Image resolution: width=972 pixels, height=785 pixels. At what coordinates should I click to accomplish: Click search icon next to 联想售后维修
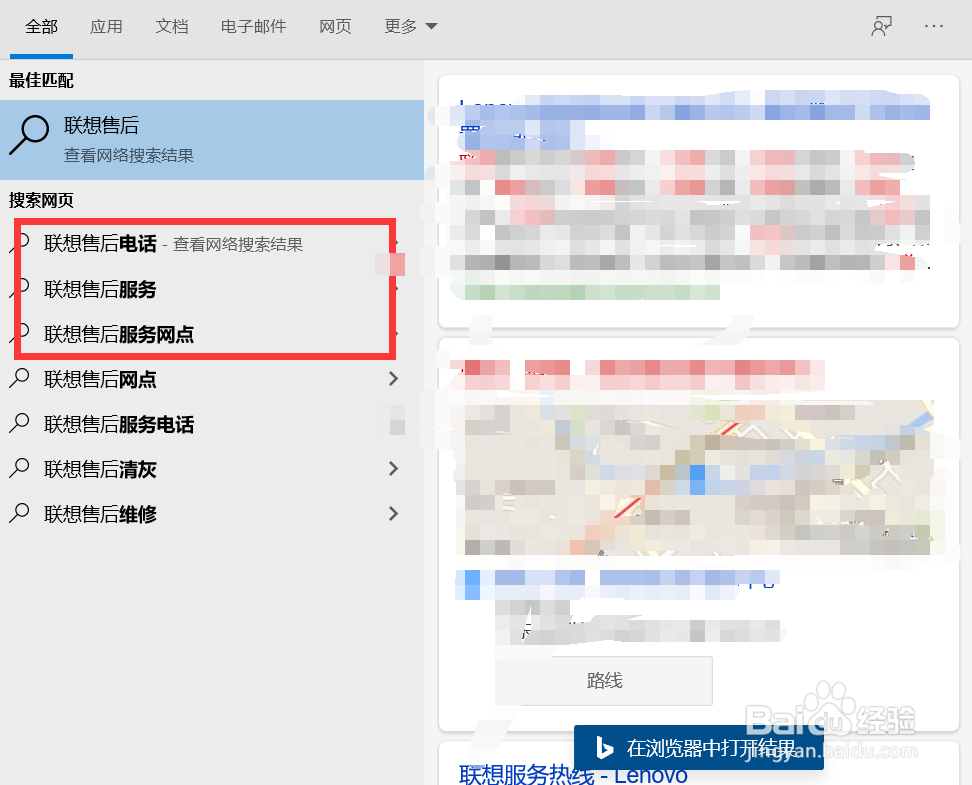(19, 513)
